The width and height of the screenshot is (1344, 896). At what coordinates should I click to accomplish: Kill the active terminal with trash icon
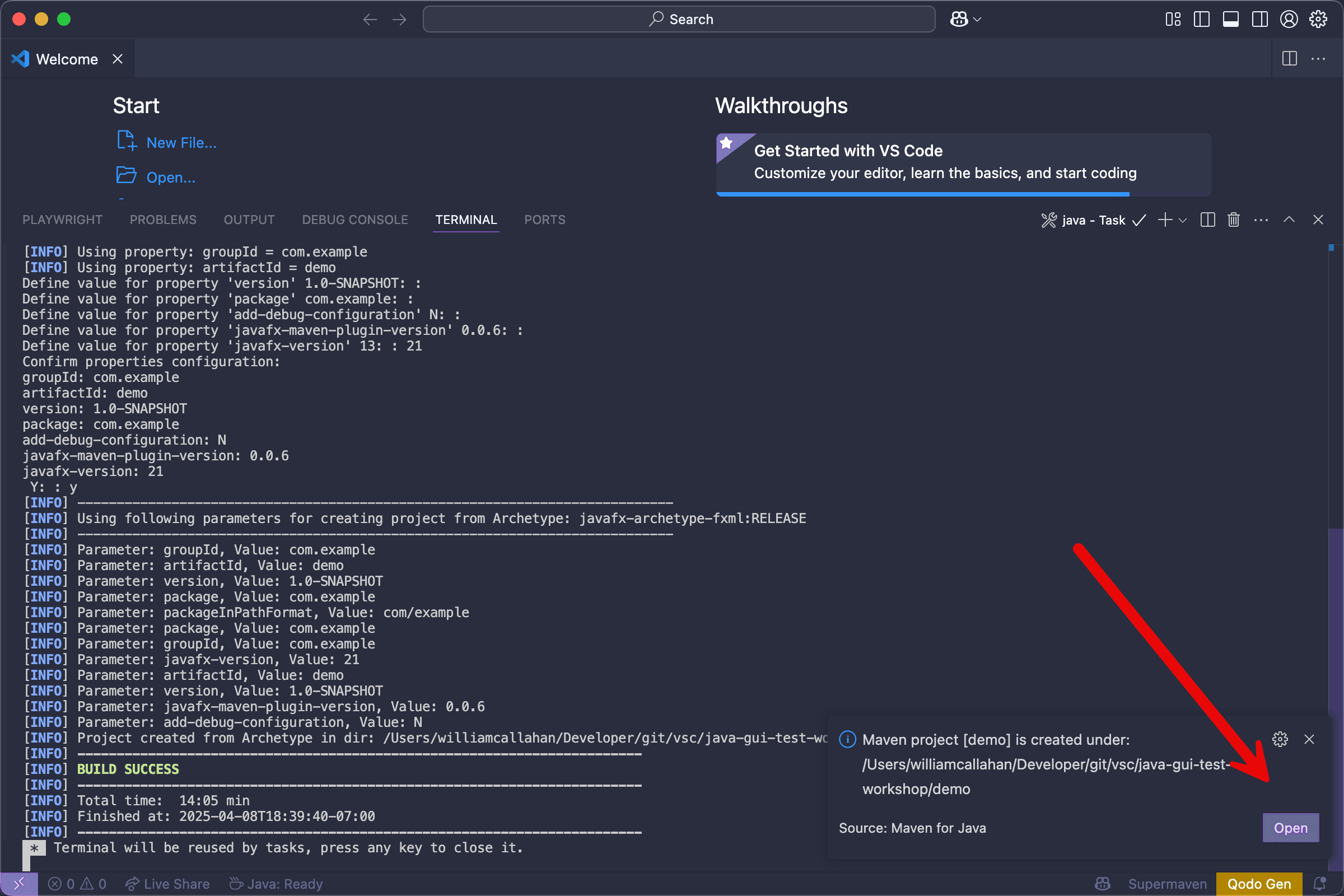click(x=1233, y=220)
